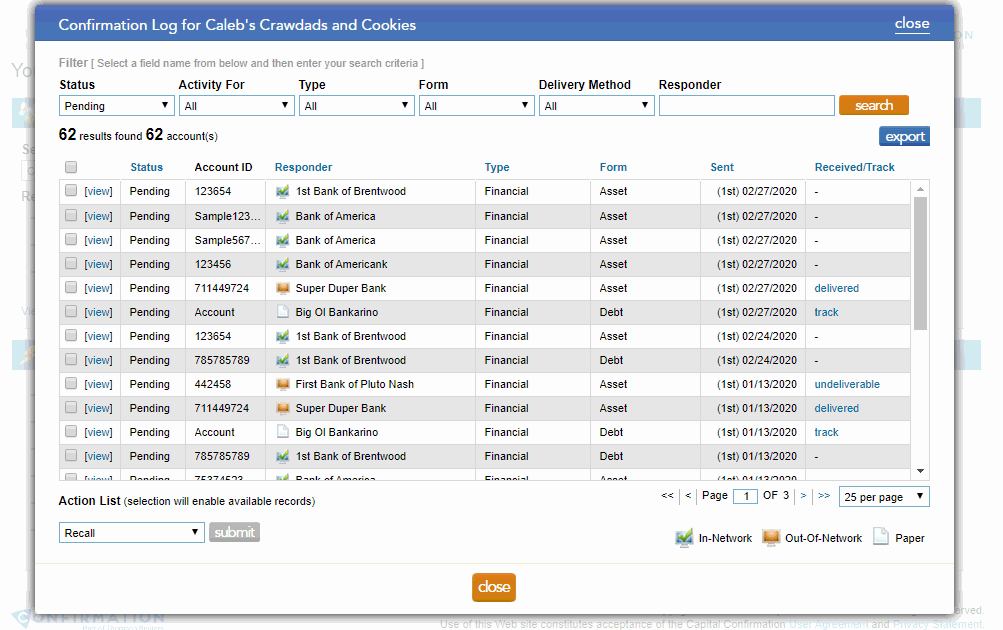Click the delivered link for Super Duper Bank
Viewport: 1003px width, 630px height.
(835, 288)
